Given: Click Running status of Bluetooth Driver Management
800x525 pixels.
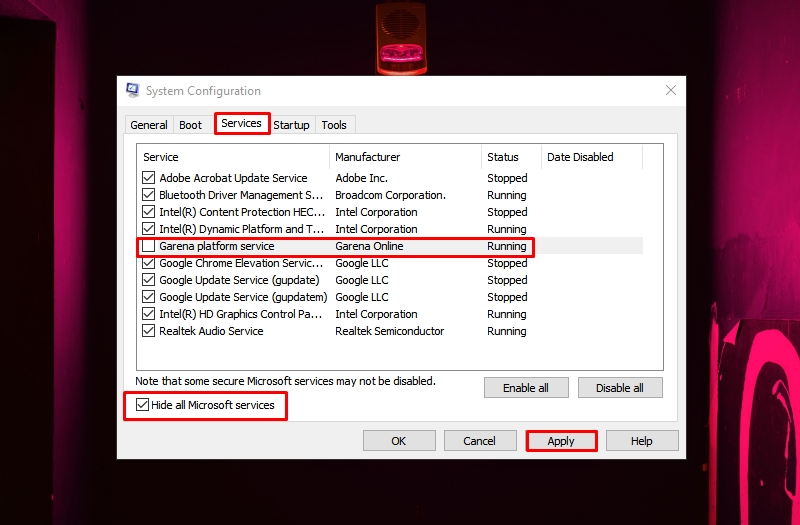Looking at the screenshot, I should point(507,195).
